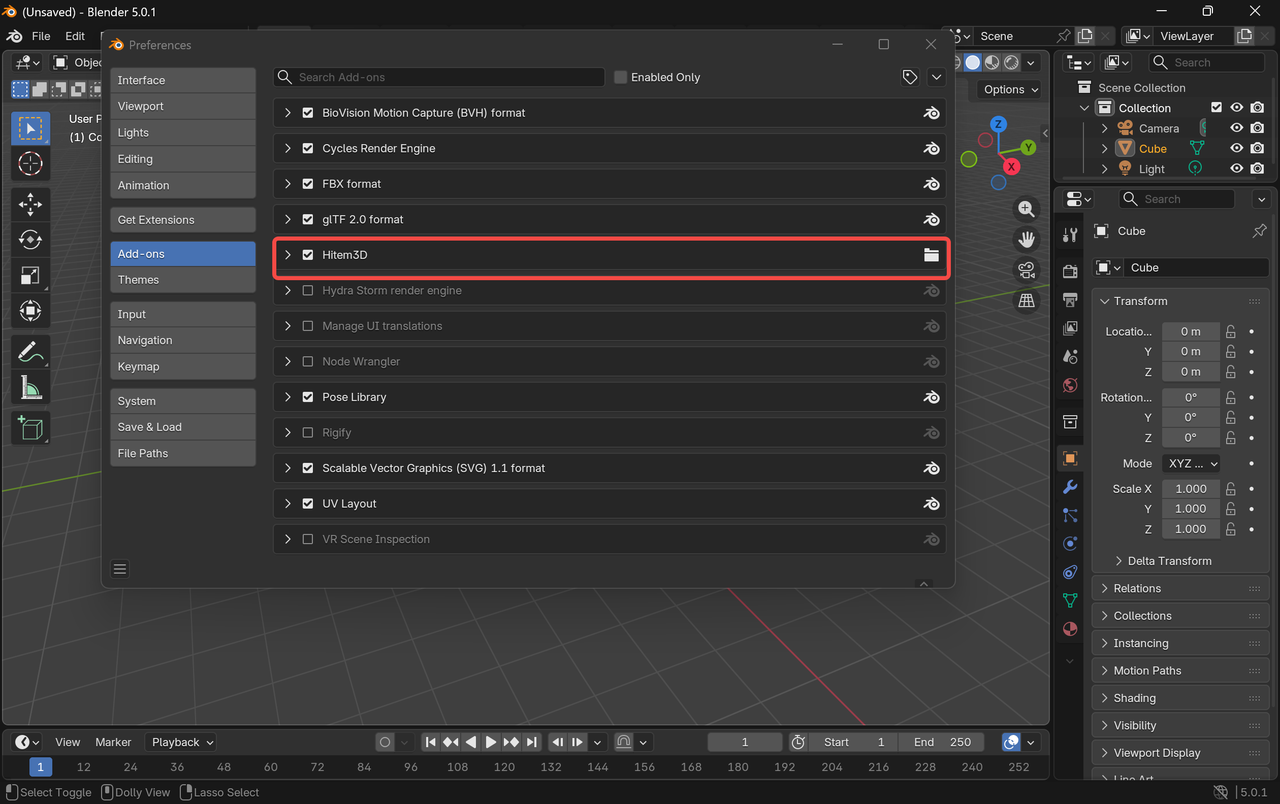
Task: Click inside the Search Add-ons field
Action: point(438,76)
